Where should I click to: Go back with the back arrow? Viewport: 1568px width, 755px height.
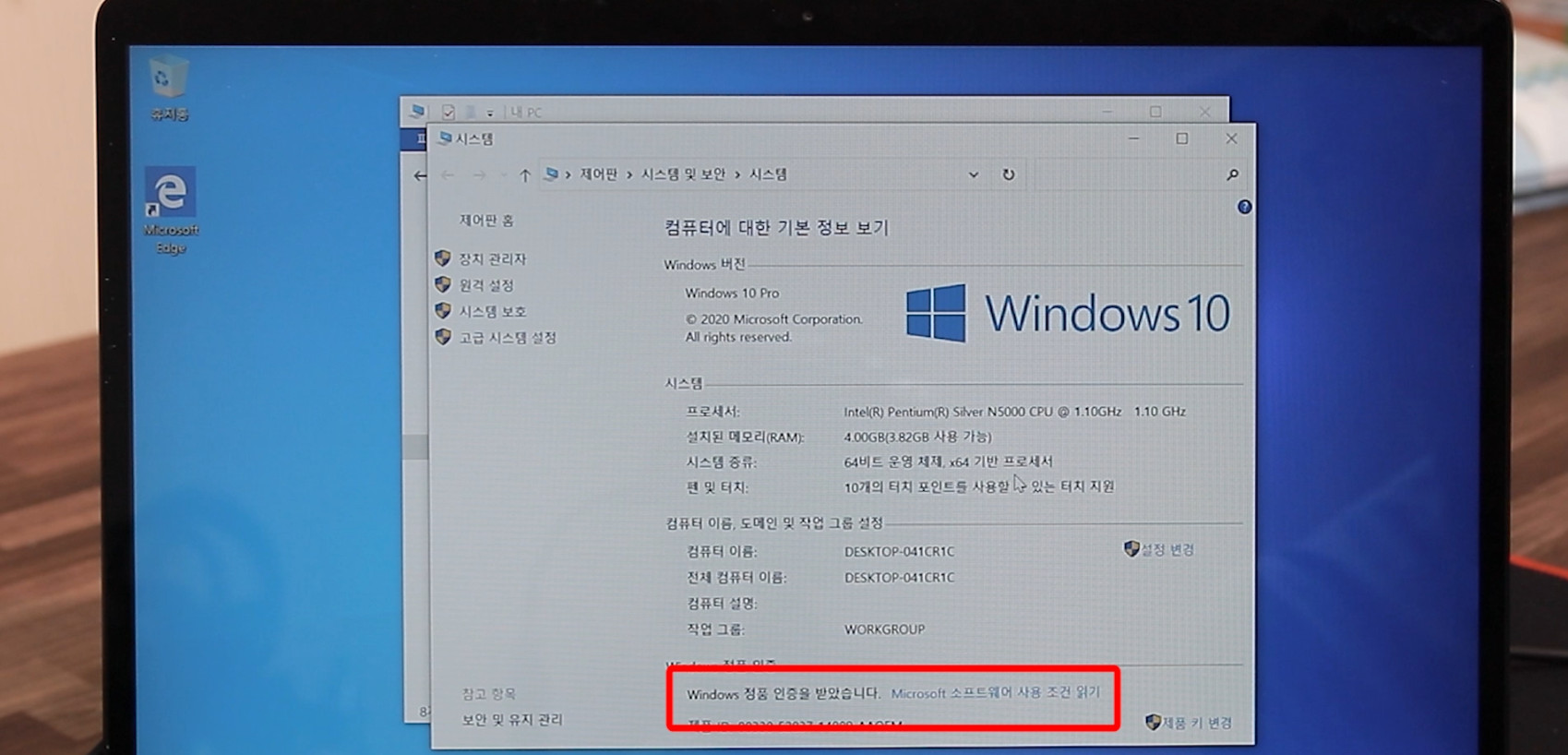[x=448, y=174]
